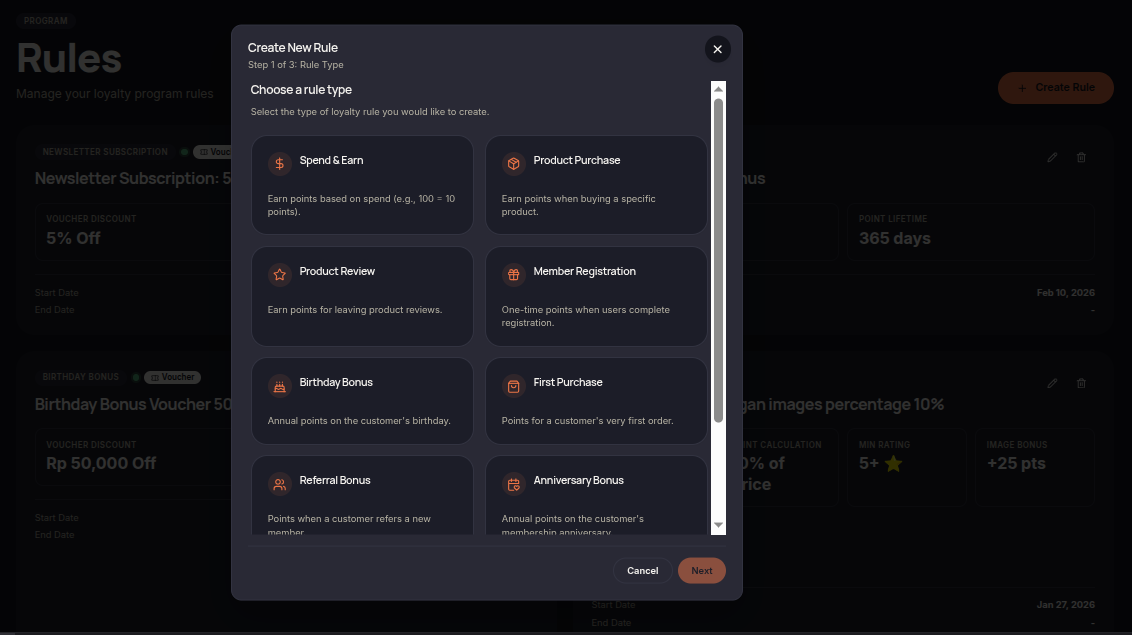This screenshot has width=1132, height=635.
Task: Click the 'Choose a rule type' heading
Action: coord(301,89)
